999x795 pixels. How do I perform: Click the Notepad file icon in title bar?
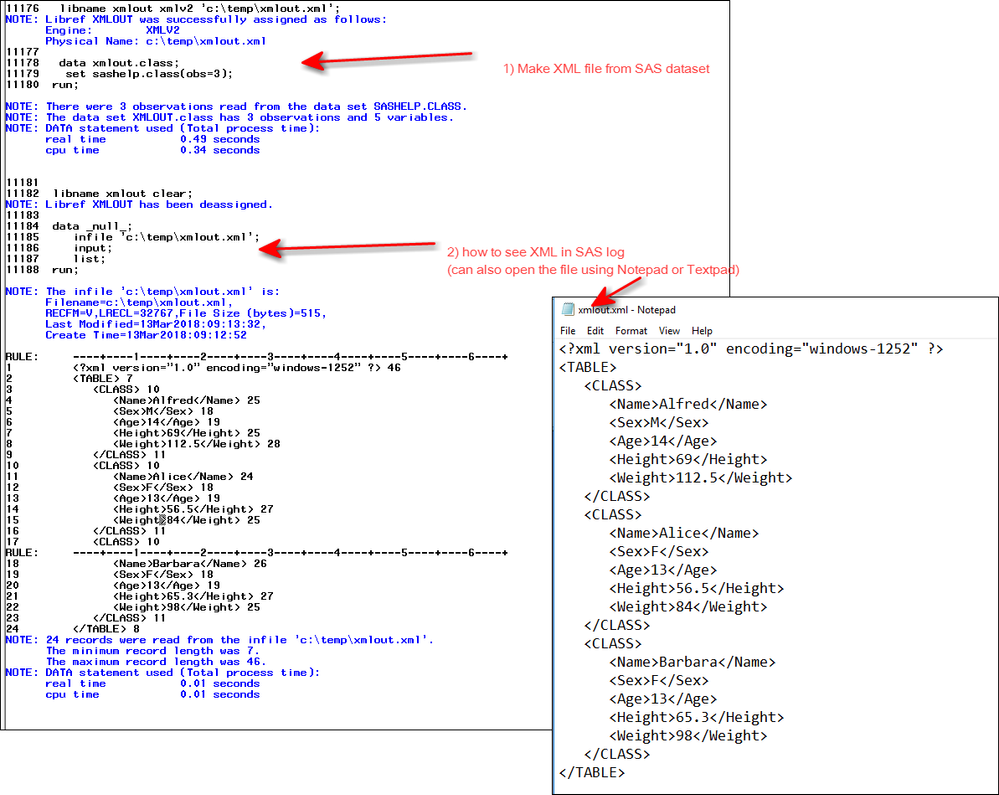point(568,310)
